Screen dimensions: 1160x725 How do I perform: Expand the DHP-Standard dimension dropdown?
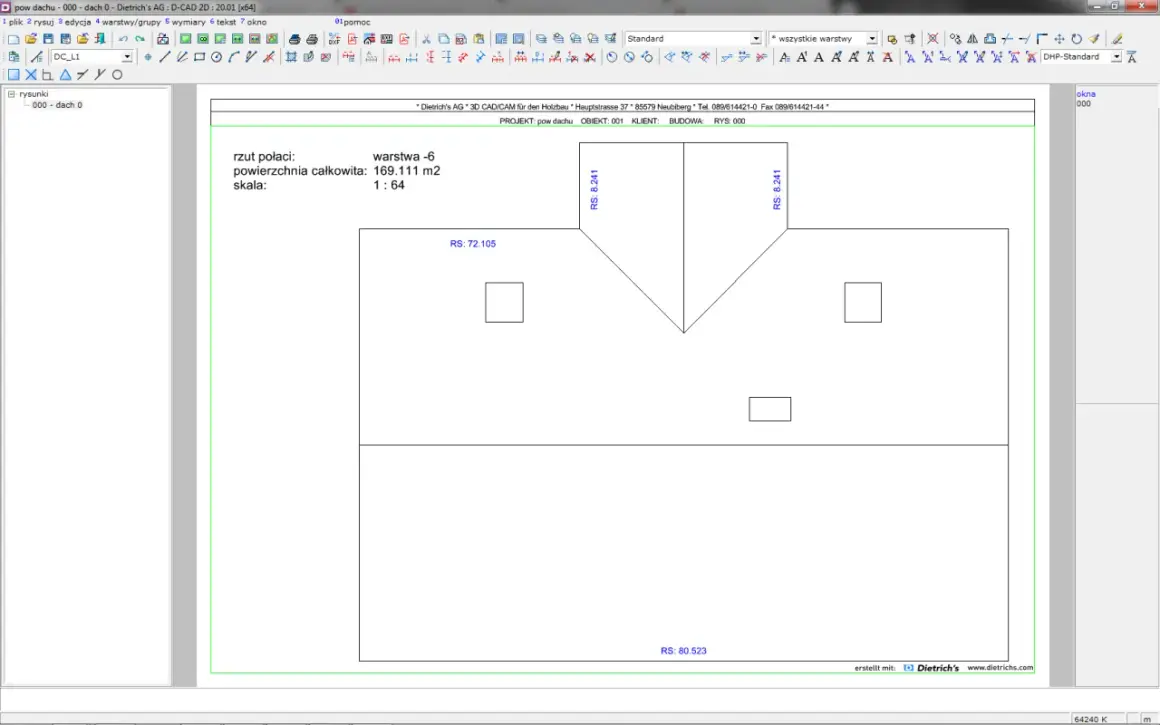(x=1116, y=57)
